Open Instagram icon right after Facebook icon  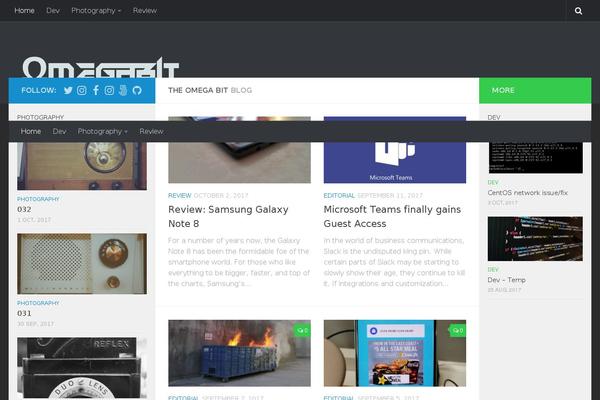point(109,90)
